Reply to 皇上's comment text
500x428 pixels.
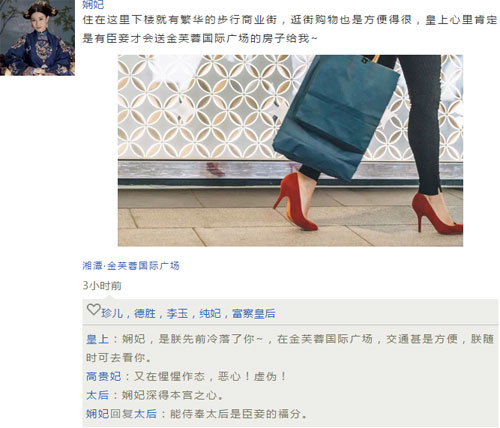(x=290, y=348)
